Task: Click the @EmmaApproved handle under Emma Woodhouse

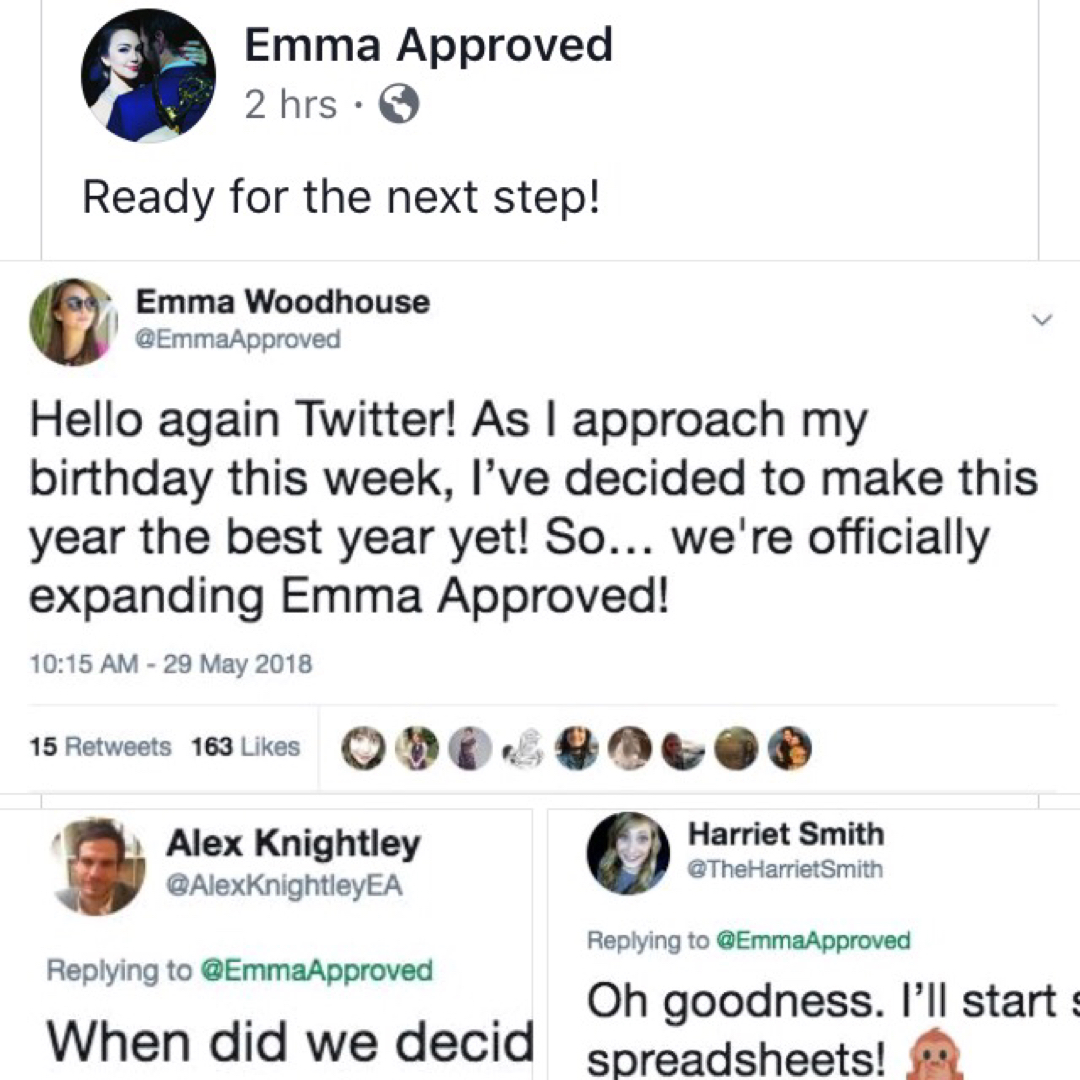Action: click(x=238, y=340)
